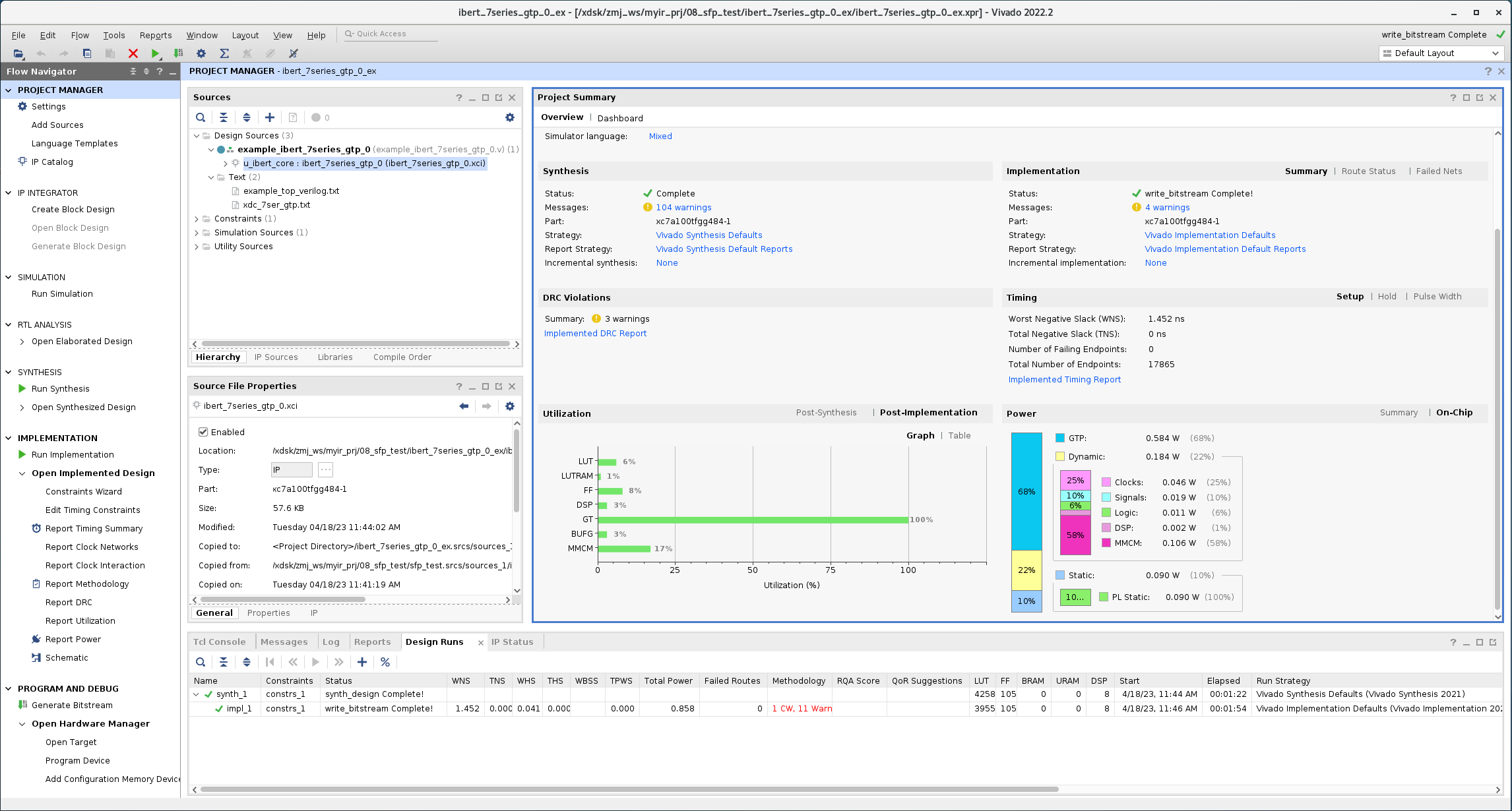Switch to the IP Sources tab
The image size is (1512, 811).
click(276, 357)
